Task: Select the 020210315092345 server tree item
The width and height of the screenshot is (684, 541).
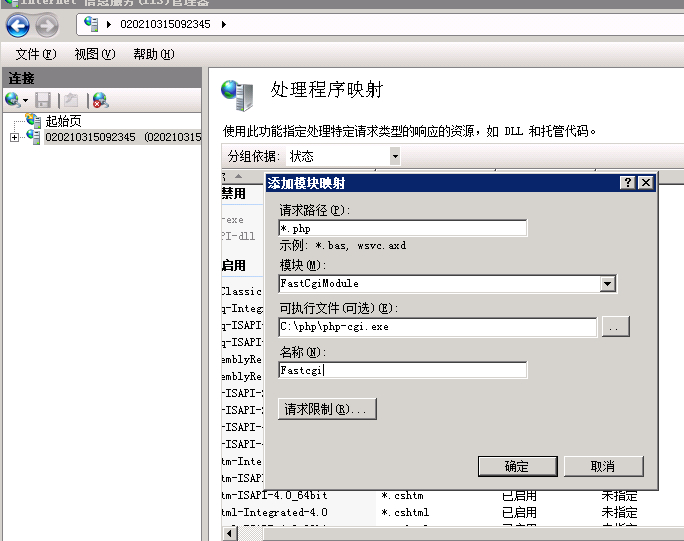Action: point(123,137)
